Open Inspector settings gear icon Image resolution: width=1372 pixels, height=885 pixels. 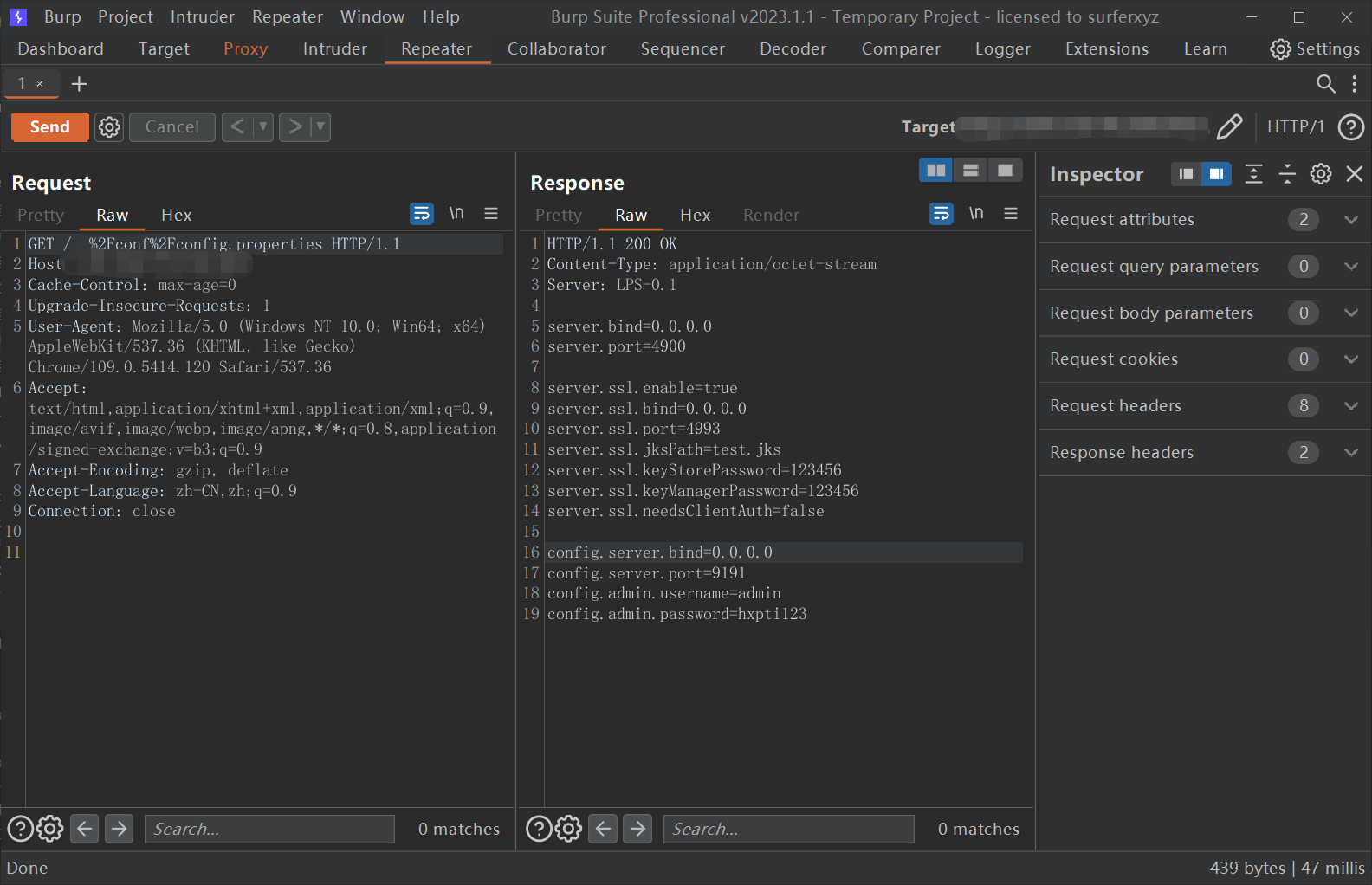tap(1321, 174)
